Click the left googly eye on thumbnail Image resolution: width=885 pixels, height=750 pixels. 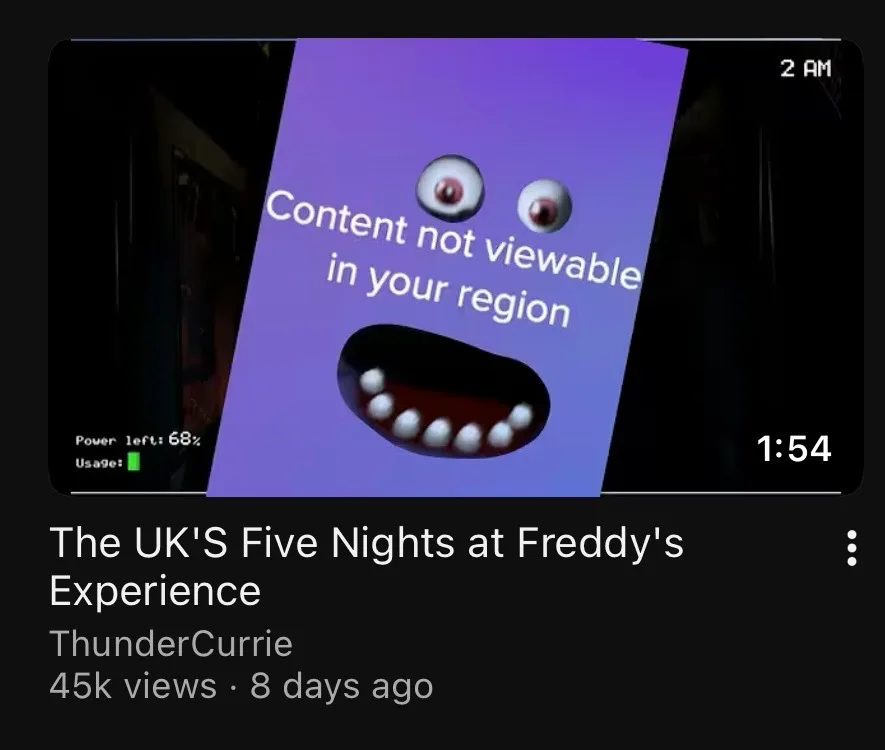coord(450,188)
